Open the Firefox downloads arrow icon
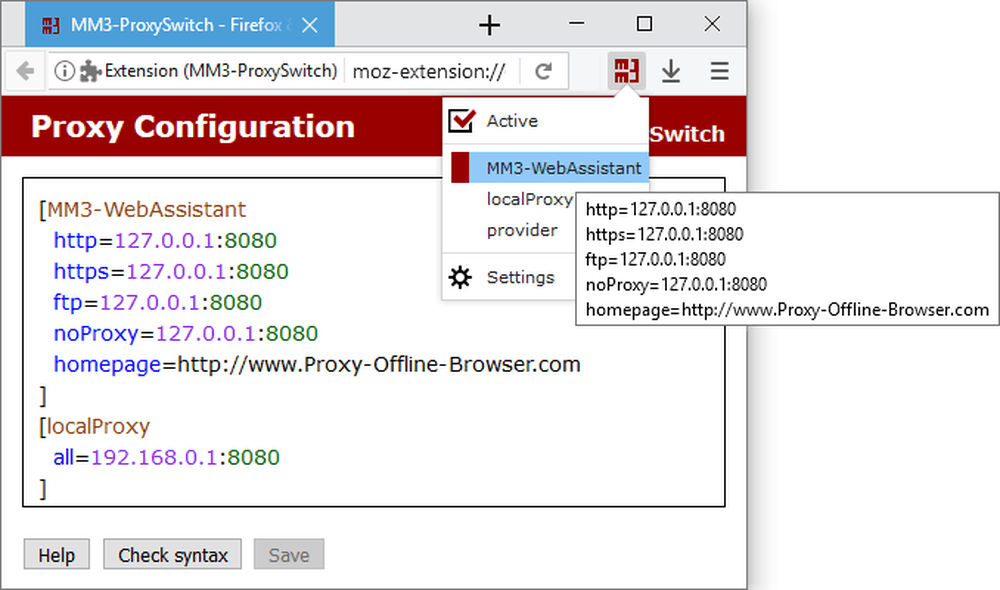 pyautogui.click(x=670, y=71)
